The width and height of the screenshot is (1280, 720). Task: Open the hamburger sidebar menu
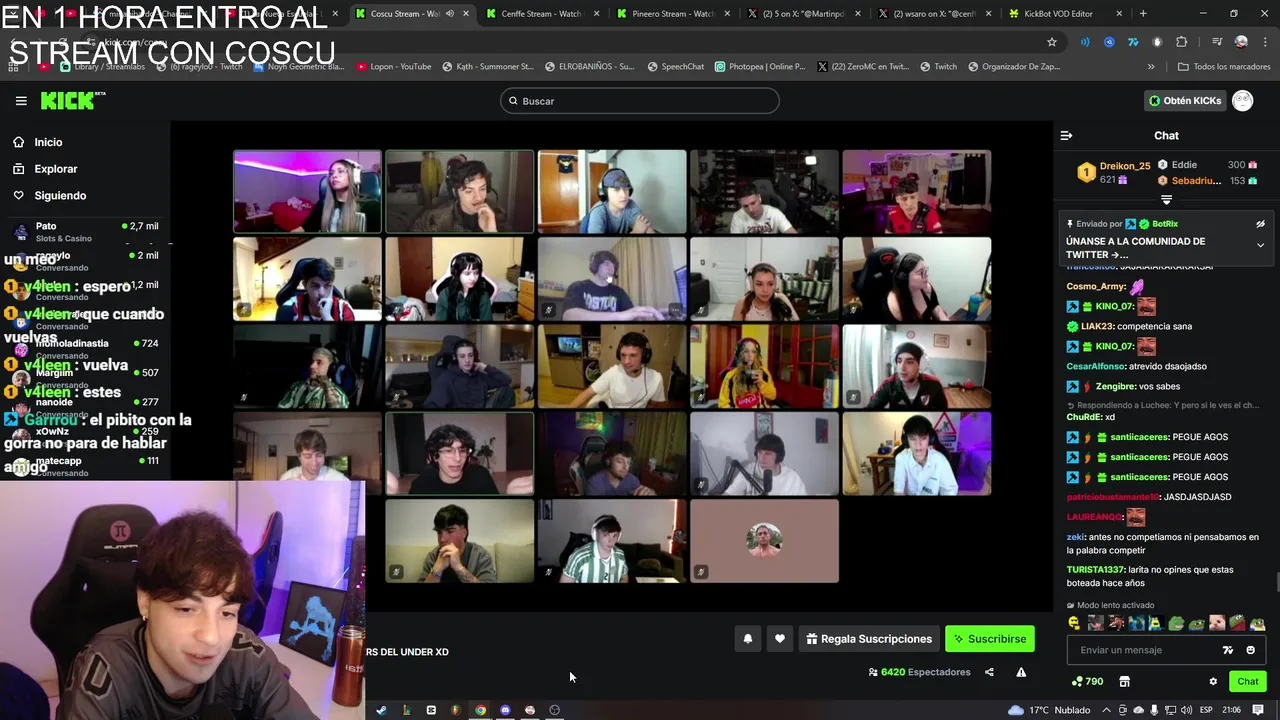coord(21,101)
